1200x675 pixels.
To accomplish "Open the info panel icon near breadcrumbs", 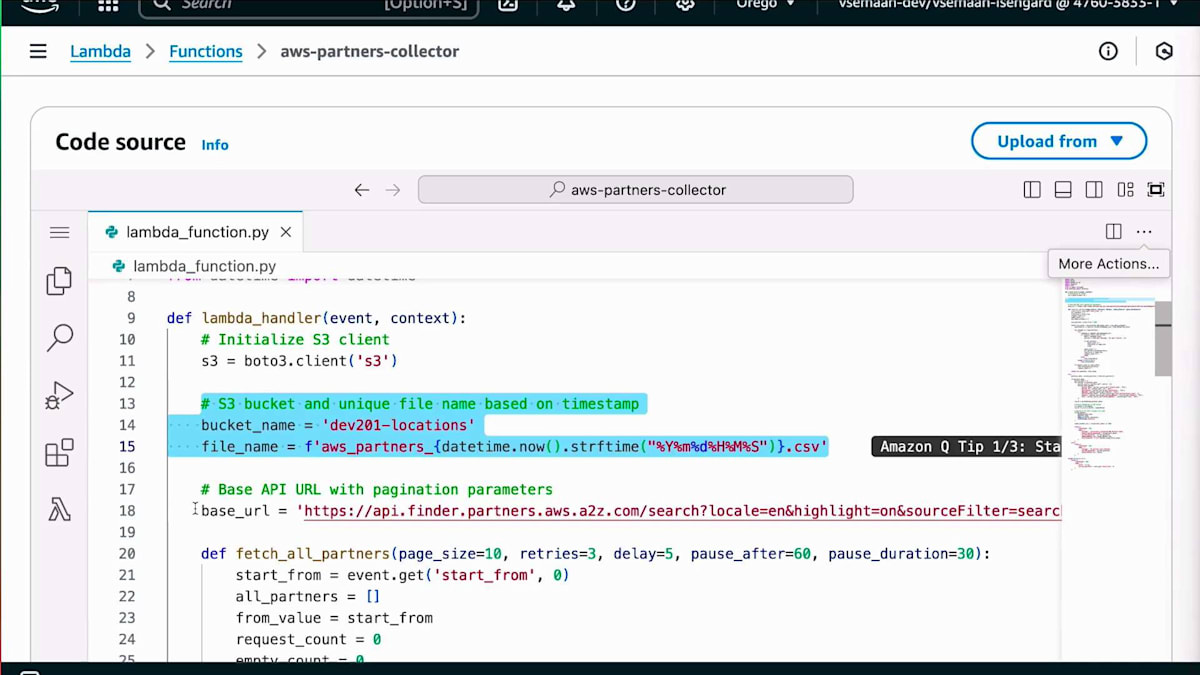I will pyautogui.click(x=1108, y=51).
